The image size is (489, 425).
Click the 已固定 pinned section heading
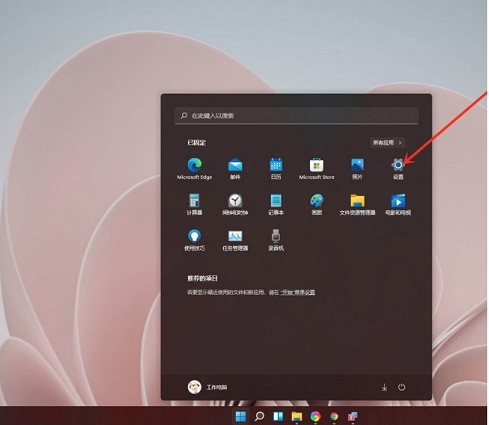(x=197, y=143)
